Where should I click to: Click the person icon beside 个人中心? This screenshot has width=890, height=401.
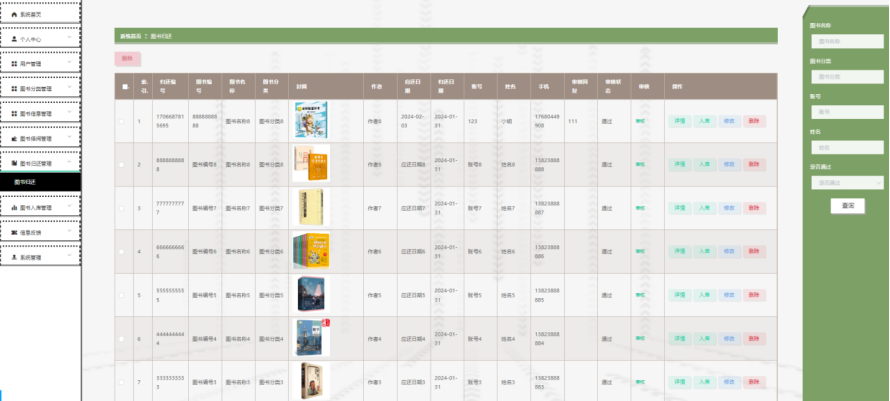pyautogui.click(x=14, y=39)
